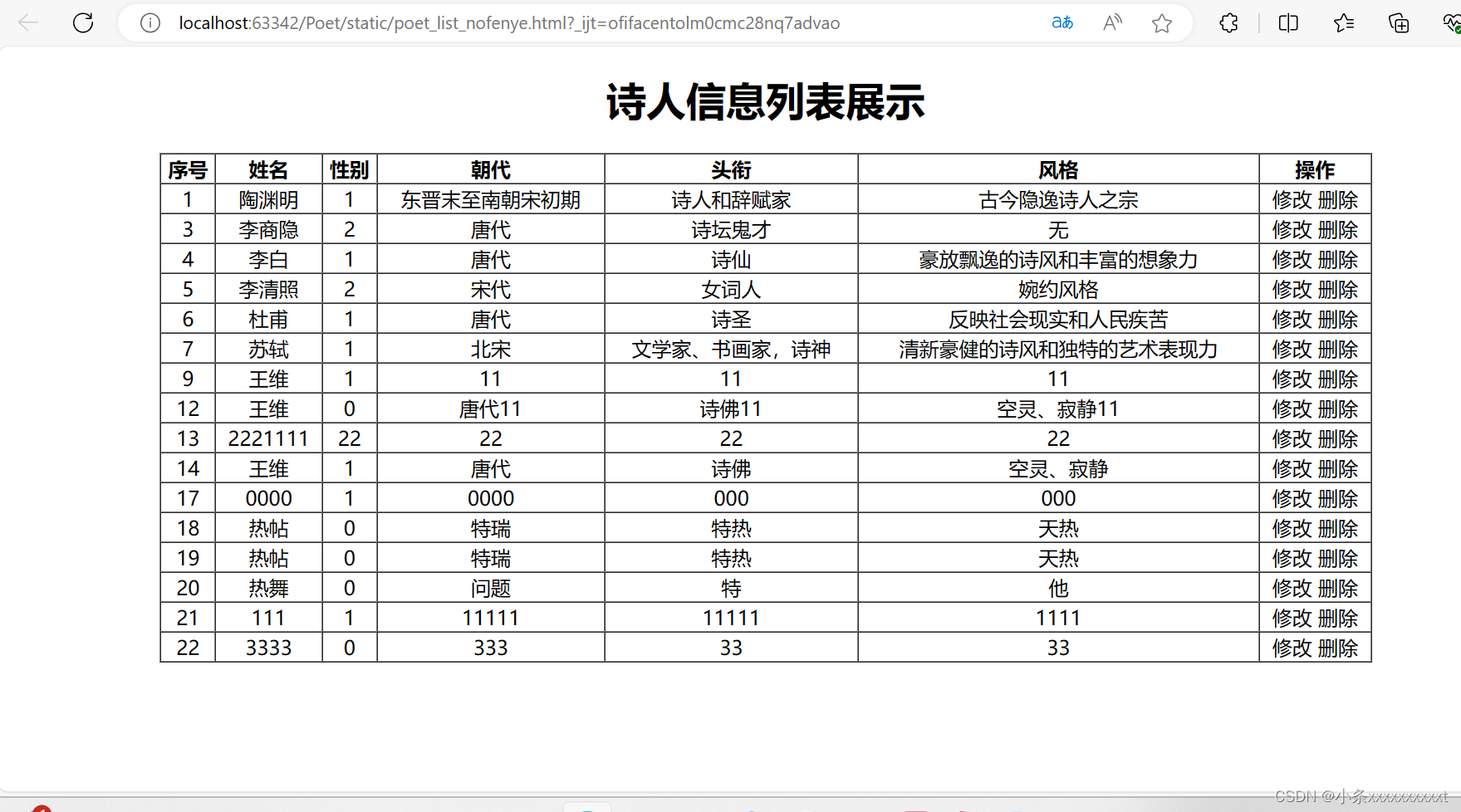
Task: Click 修改 for poet 李清照
Action: click(1292, 290)
